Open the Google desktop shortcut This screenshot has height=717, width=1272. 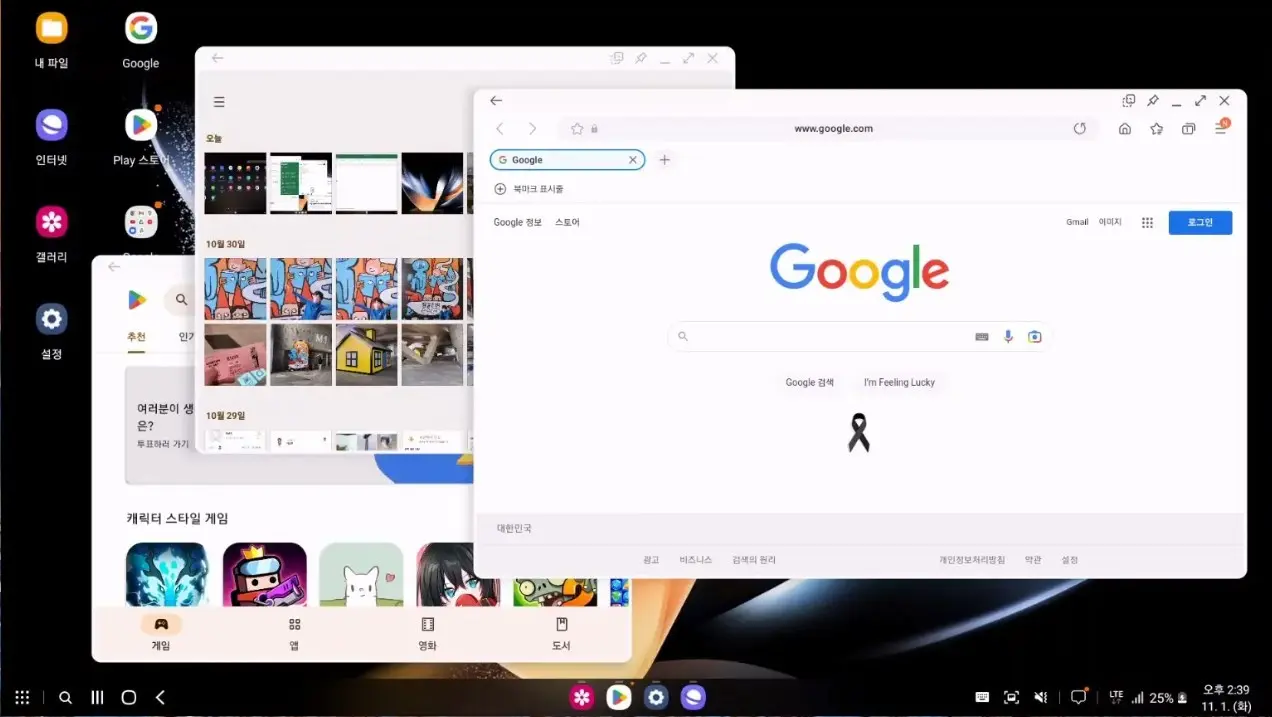click(140, 42)
